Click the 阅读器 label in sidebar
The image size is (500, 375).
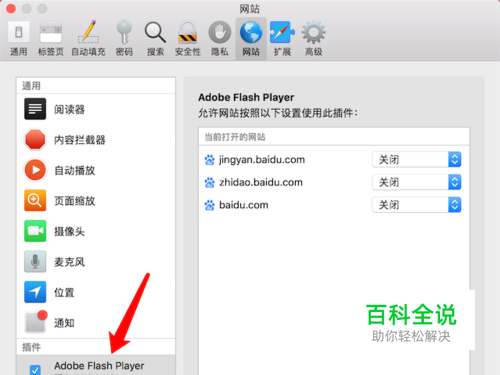click(x=69, y=109)
